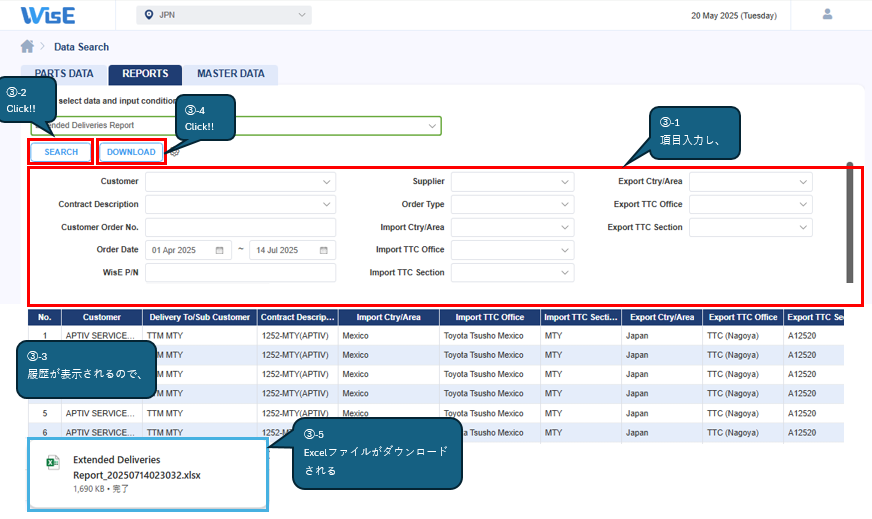Click the settings gear beside DOWNLOAD
The image size is (872, 519).
pos(175,152)
